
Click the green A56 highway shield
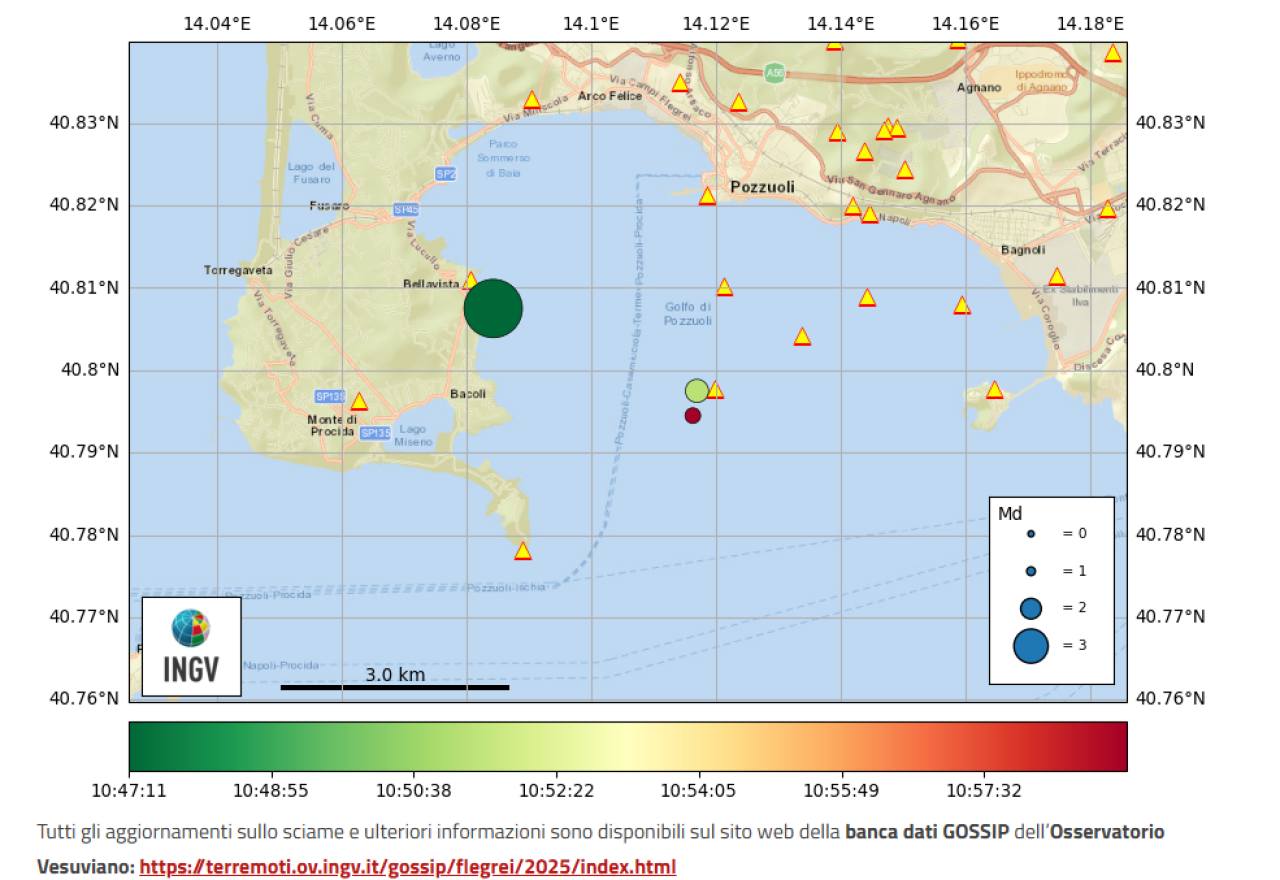point(774,73)
